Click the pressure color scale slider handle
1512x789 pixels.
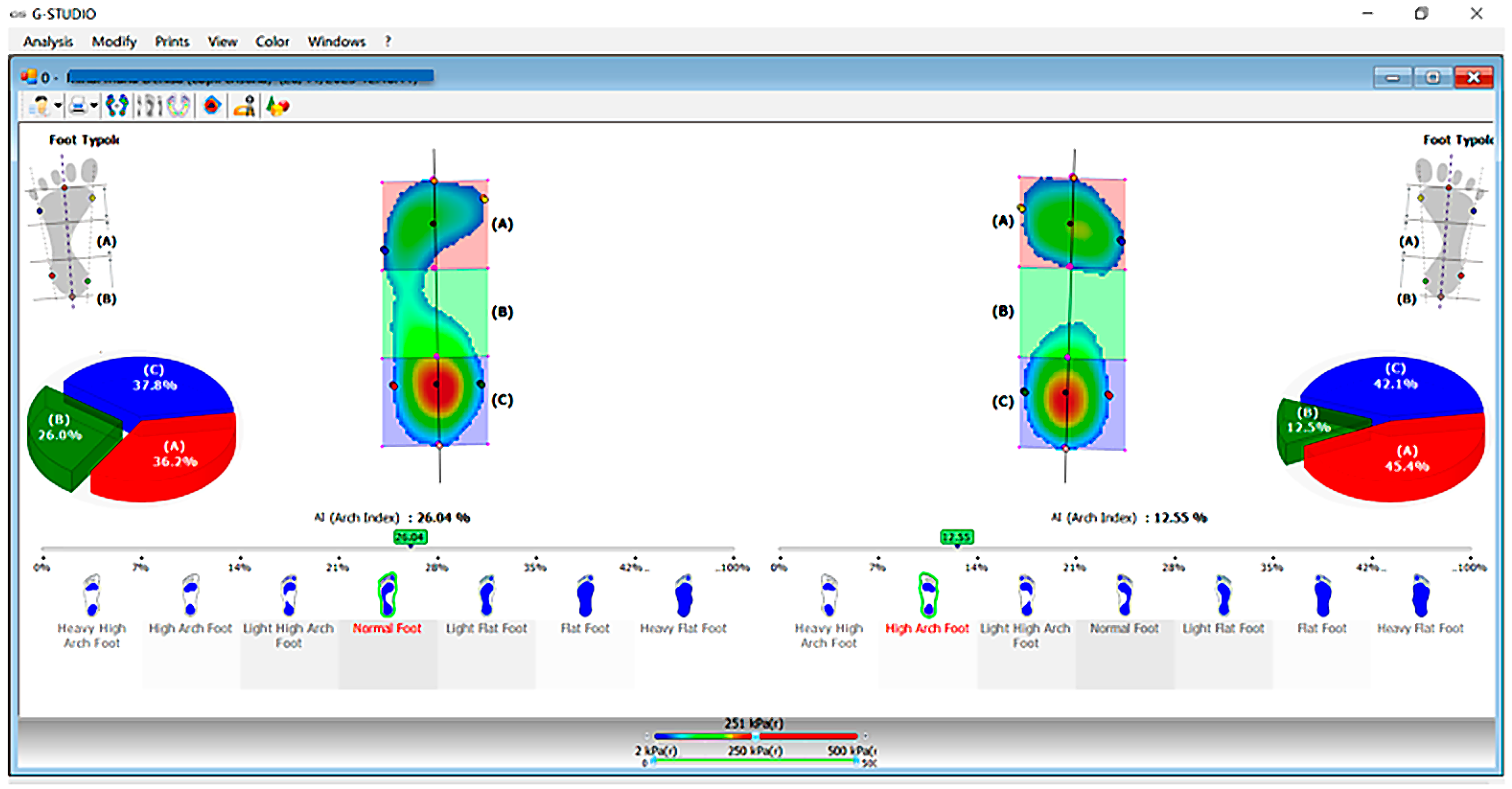pos(755,737)
